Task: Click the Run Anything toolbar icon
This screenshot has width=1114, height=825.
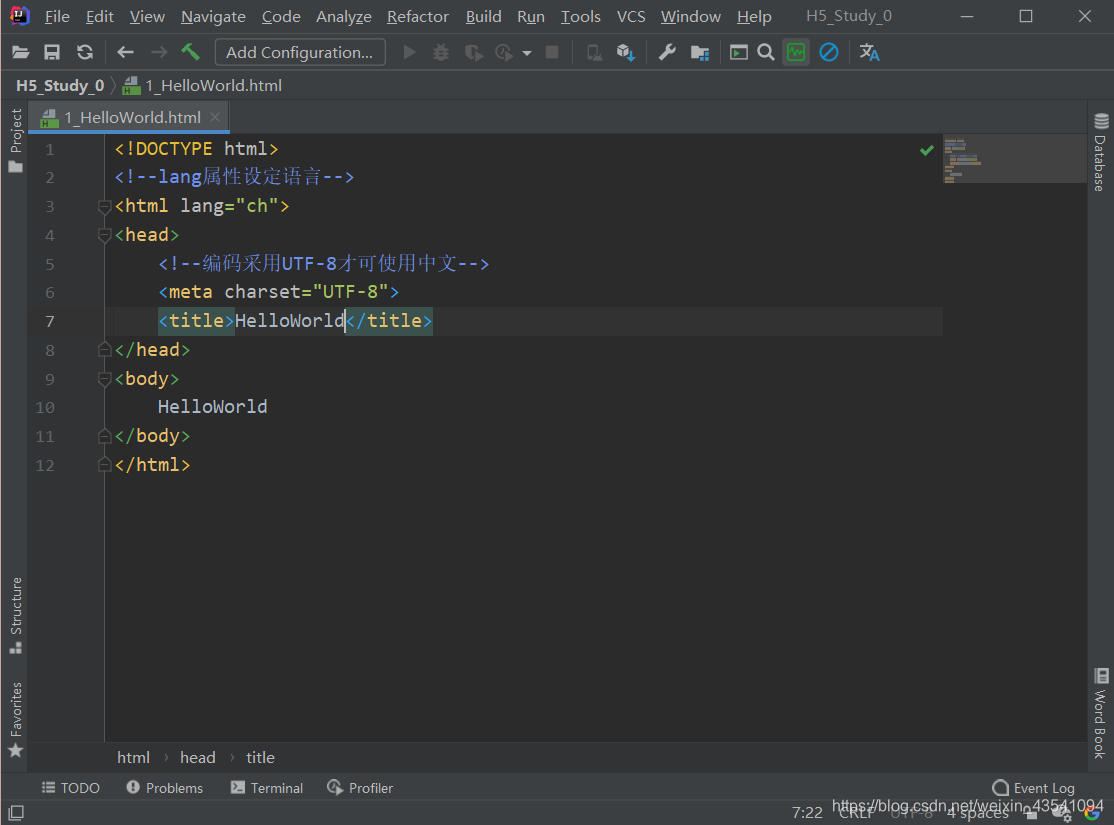Action: tap(739, 52)
